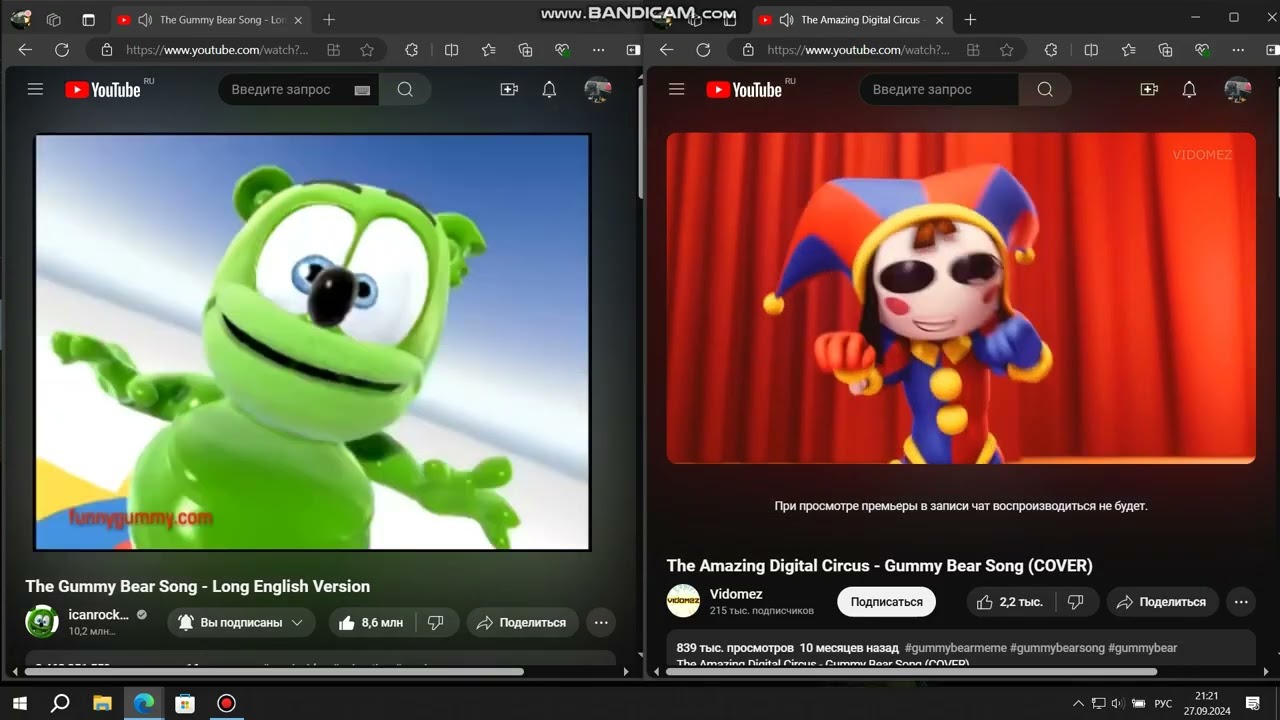Add left page to favorites with star
The height and width of the screenshot is (720, 1280).
pyautogui.click(x=367, y=50)
